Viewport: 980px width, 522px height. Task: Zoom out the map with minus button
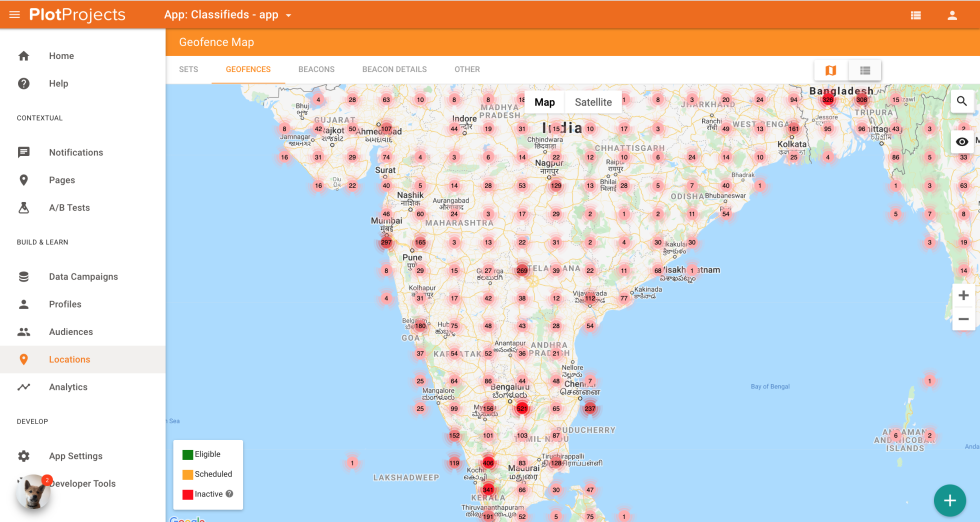click(x=963, y=319)
